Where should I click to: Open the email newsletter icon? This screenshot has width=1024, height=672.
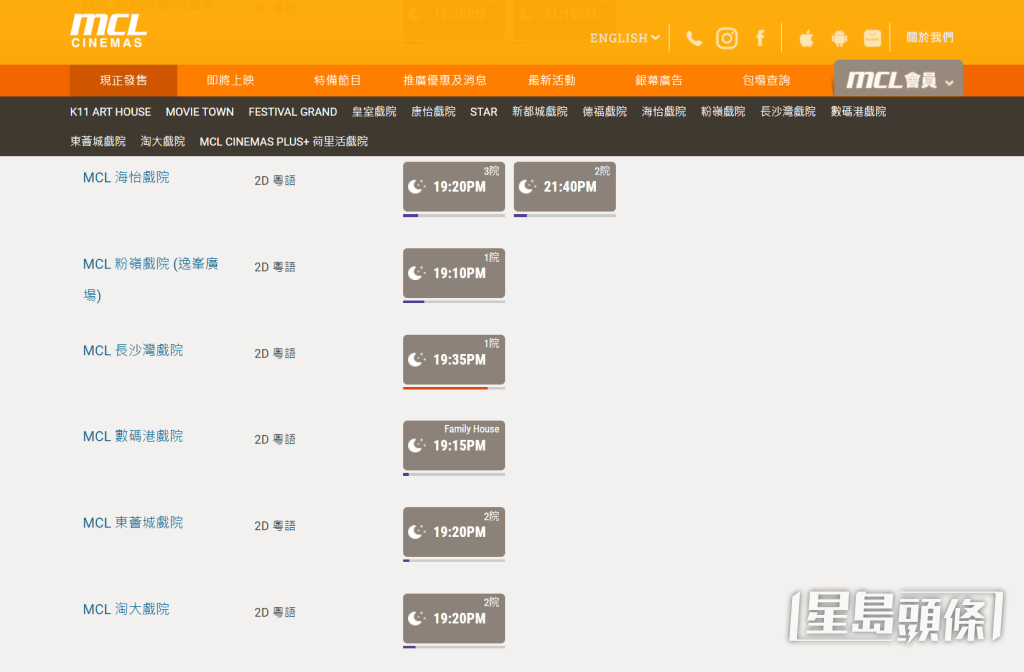point(872,39)
